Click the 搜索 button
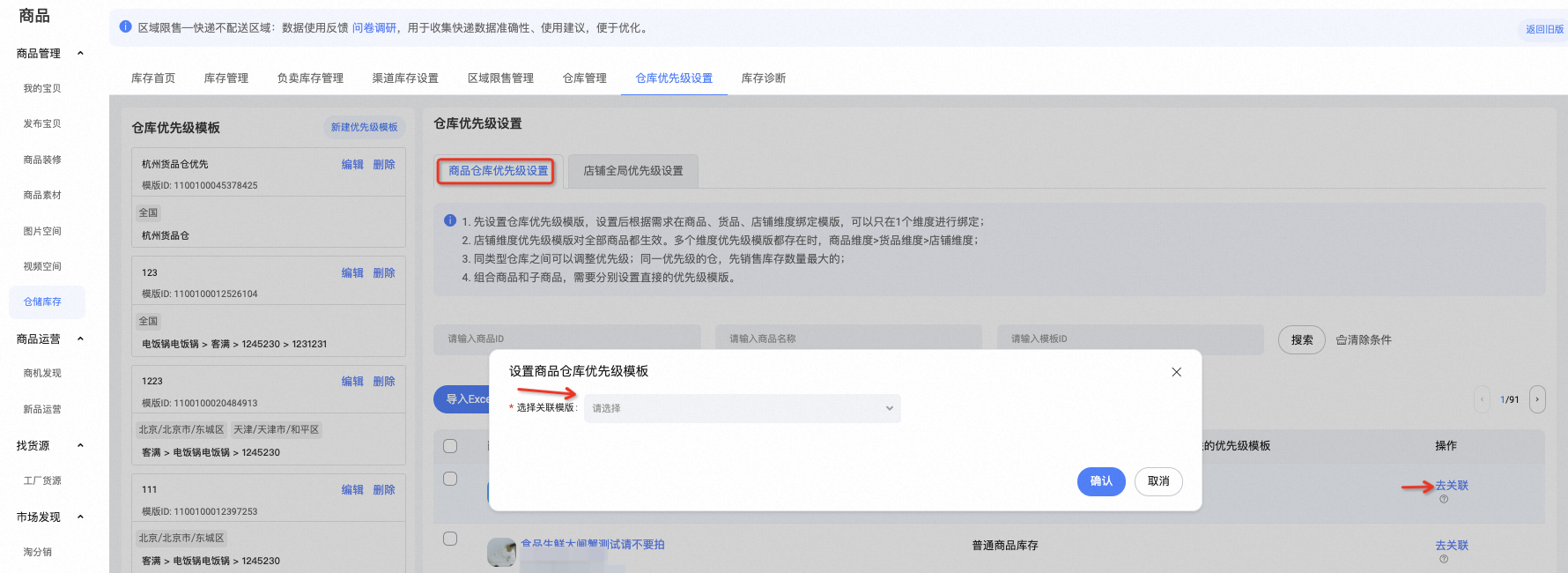 point(1302,339)
